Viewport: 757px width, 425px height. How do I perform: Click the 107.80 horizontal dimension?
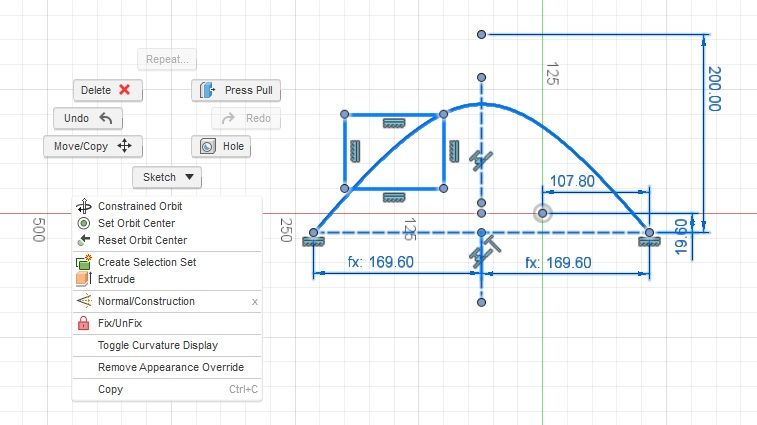572,181
